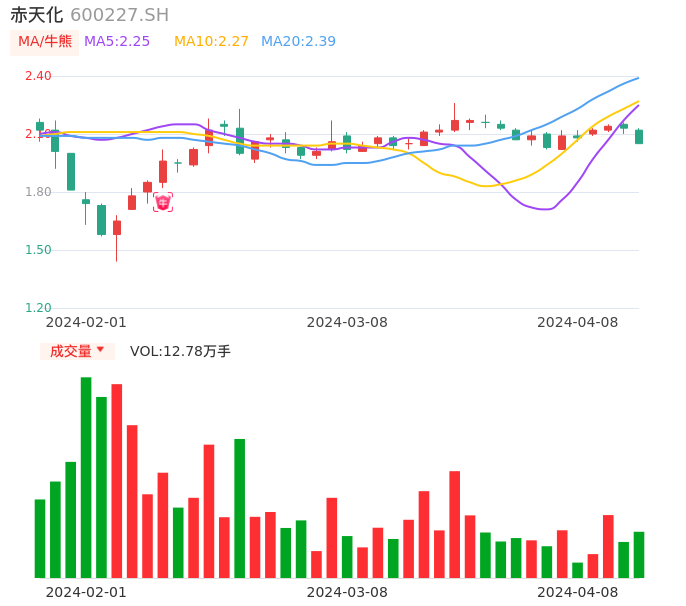Select the tallest red volume bar
The width and height of the screenshot is (686, 606).
[117, 480]
